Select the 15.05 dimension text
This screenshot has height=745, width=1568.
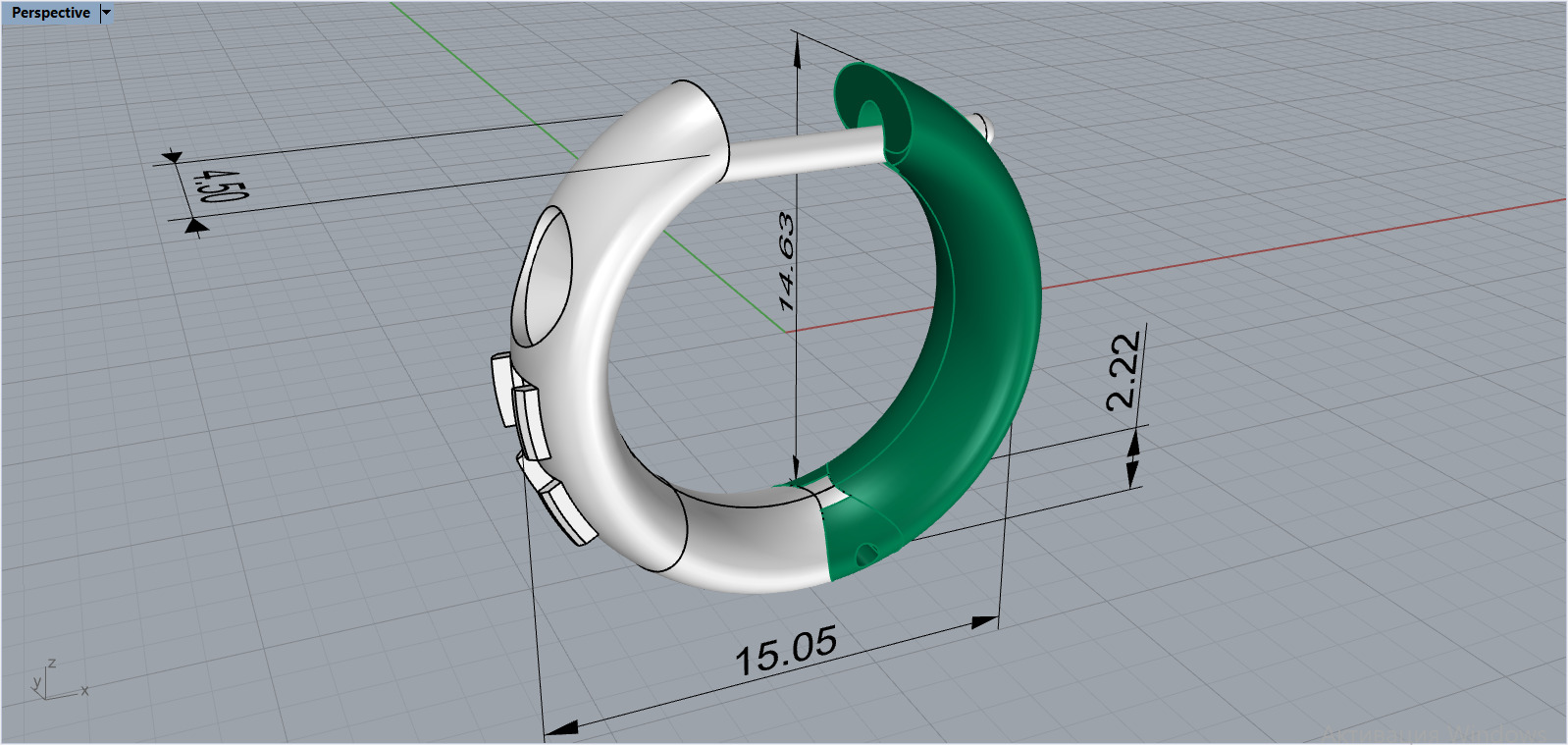point(786,651)
